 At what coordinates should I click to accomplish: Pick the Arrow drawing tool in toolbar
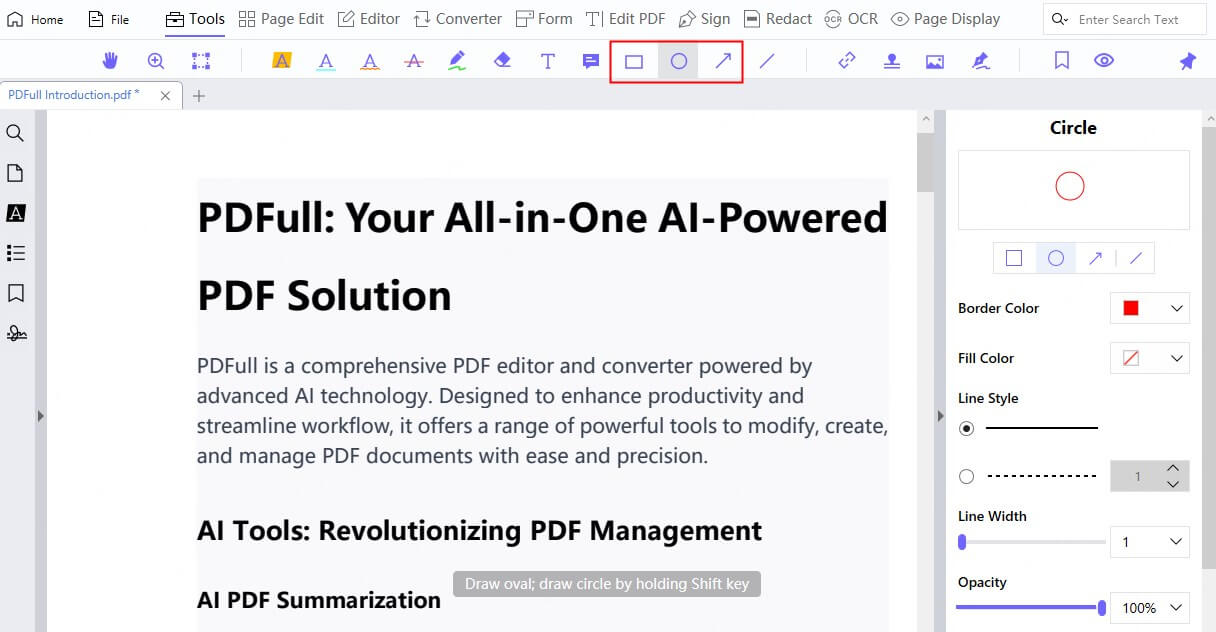coord(722,61)
